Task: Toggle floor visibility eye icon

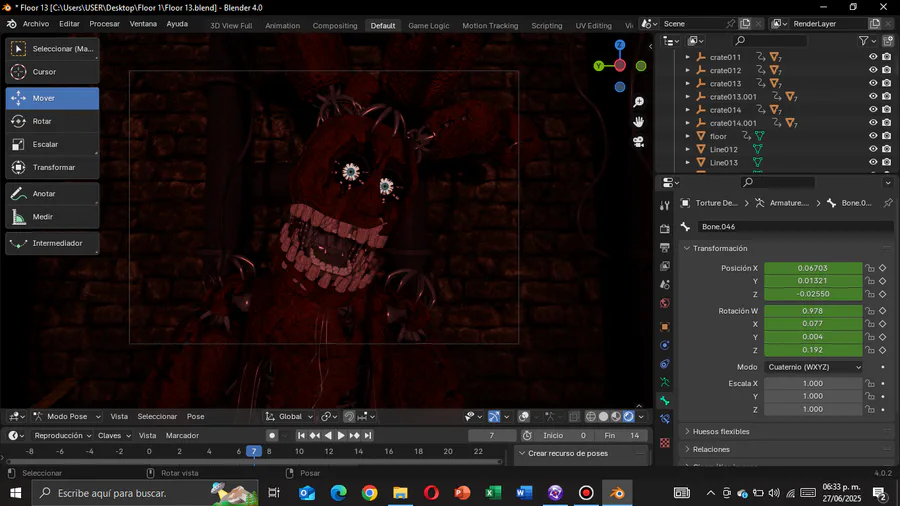Action: pyautogui.click(x=872, y=136)
